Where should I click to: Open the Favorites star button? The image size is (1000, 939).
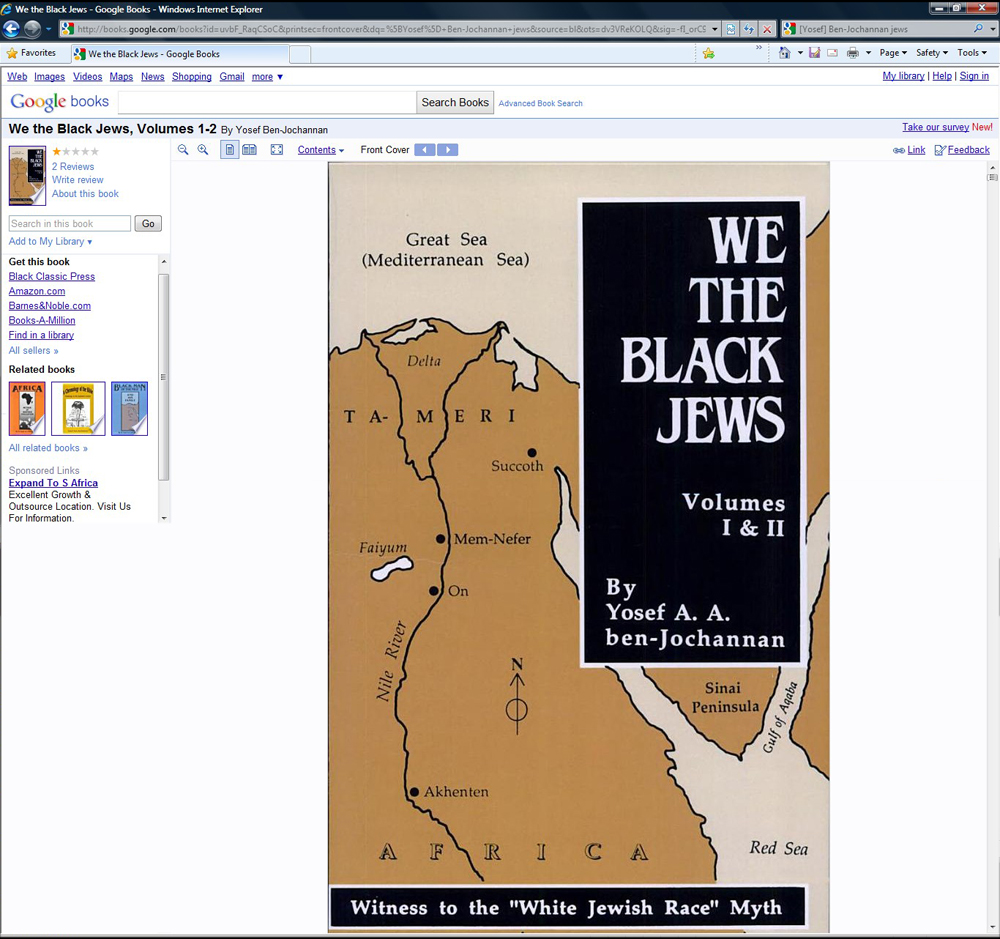[31, 53]
